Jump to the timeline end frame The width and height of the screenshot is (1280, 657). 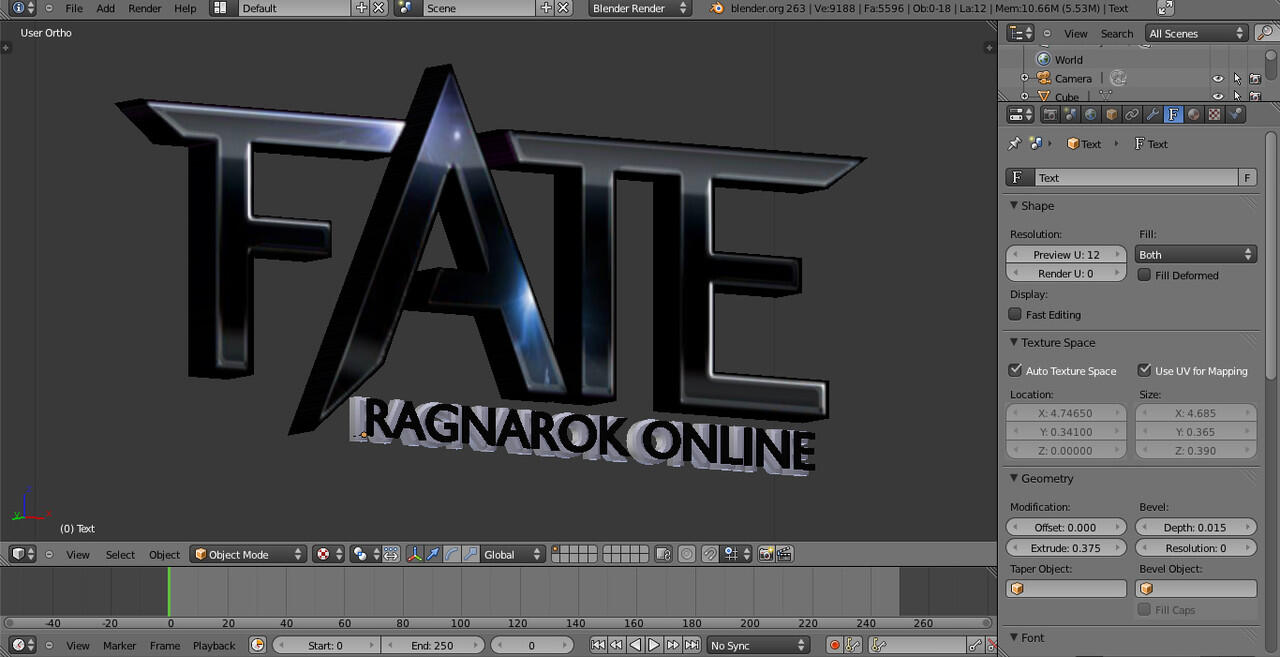(x=692, y=645)
